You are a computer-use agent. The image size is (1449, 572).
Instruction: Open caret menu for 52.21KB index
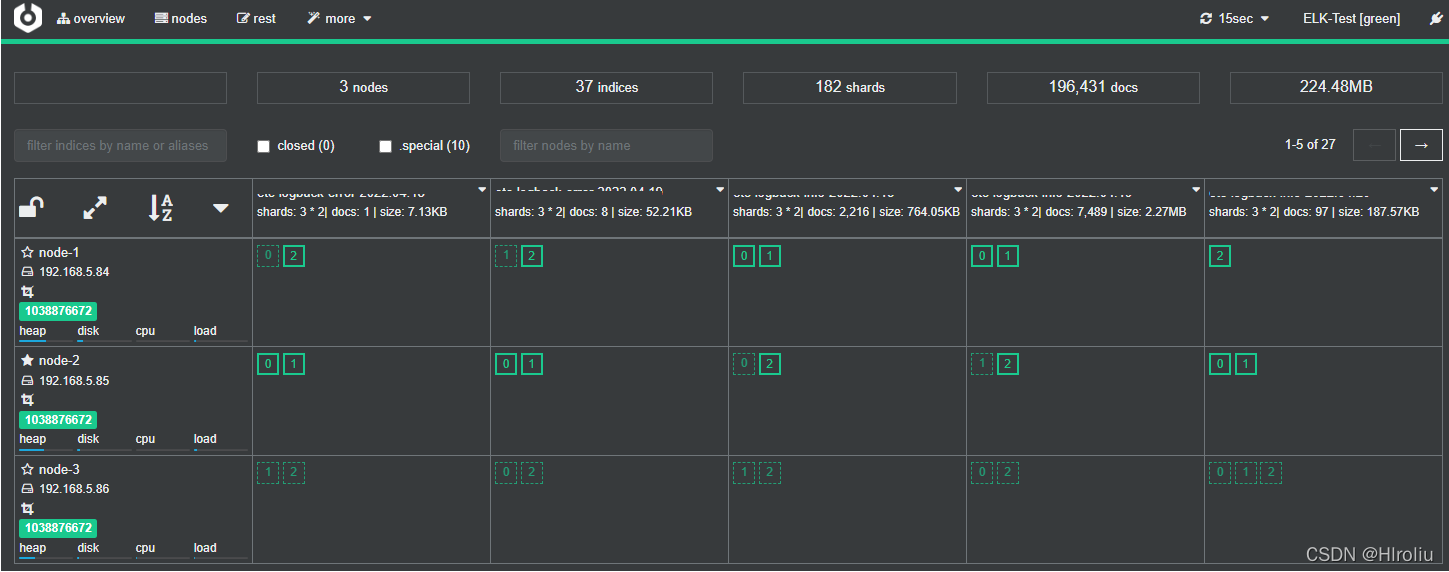click(720, 189)
